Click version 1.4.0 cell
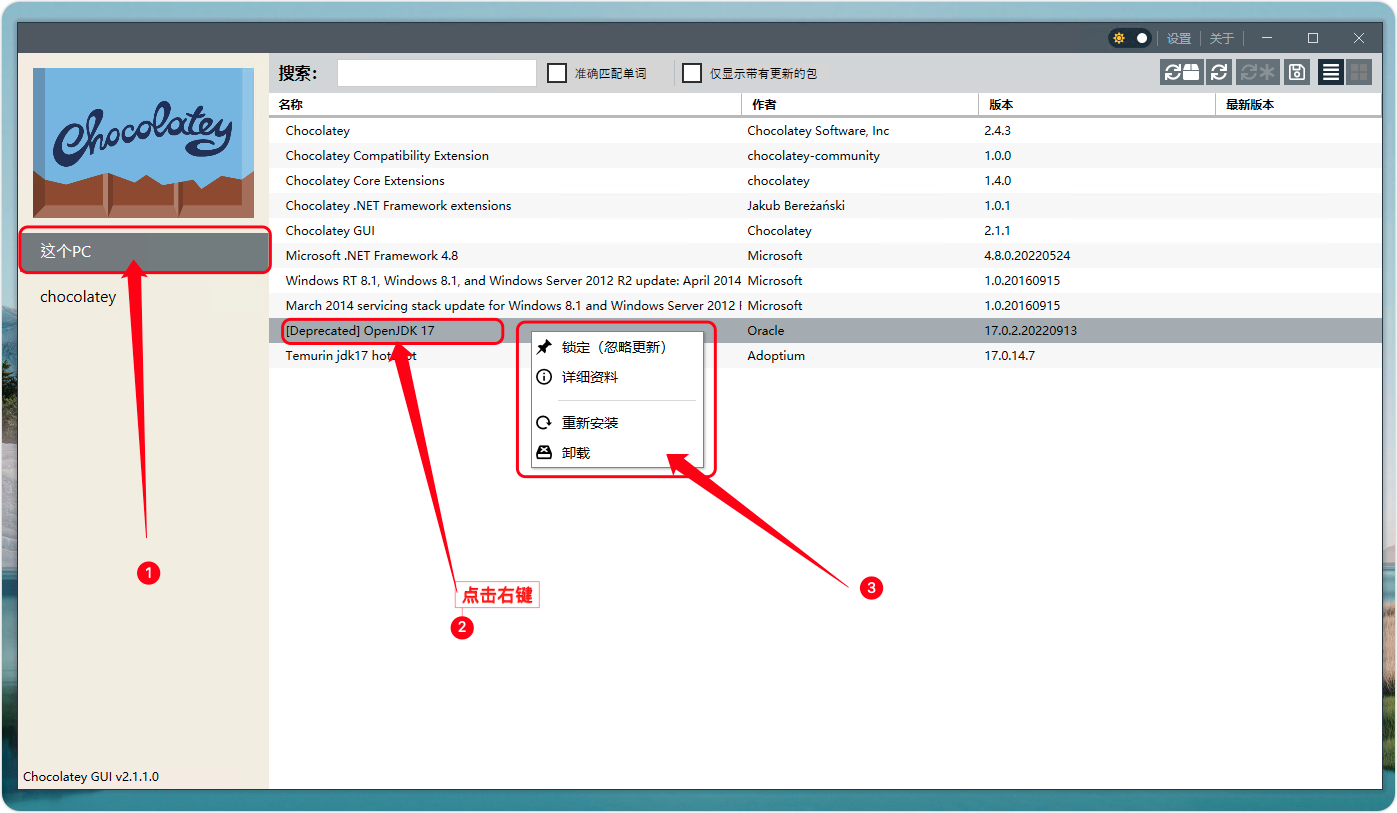The height and width of the screenshot is (813, 1397). [998, 180]
